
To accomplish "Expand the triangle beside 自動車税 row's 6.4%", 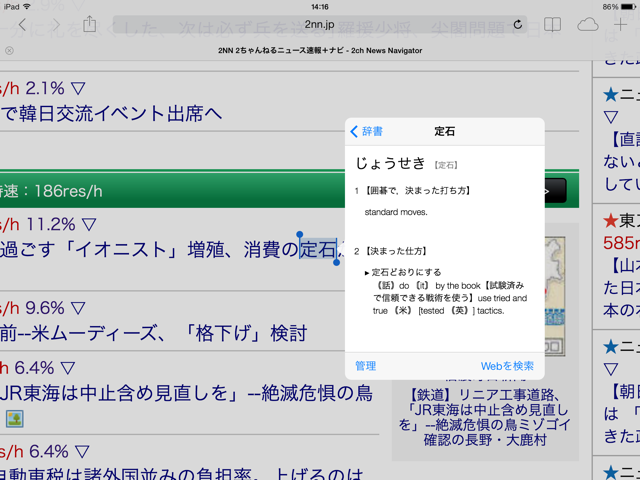I will coord(82,452).
